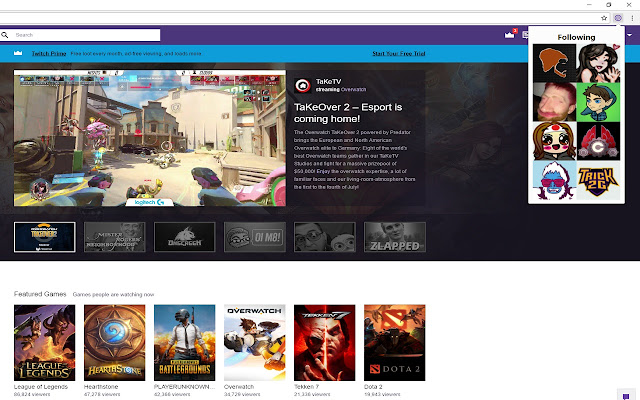
Task: Click the Hearthstone title text
Action: (101, 387)
